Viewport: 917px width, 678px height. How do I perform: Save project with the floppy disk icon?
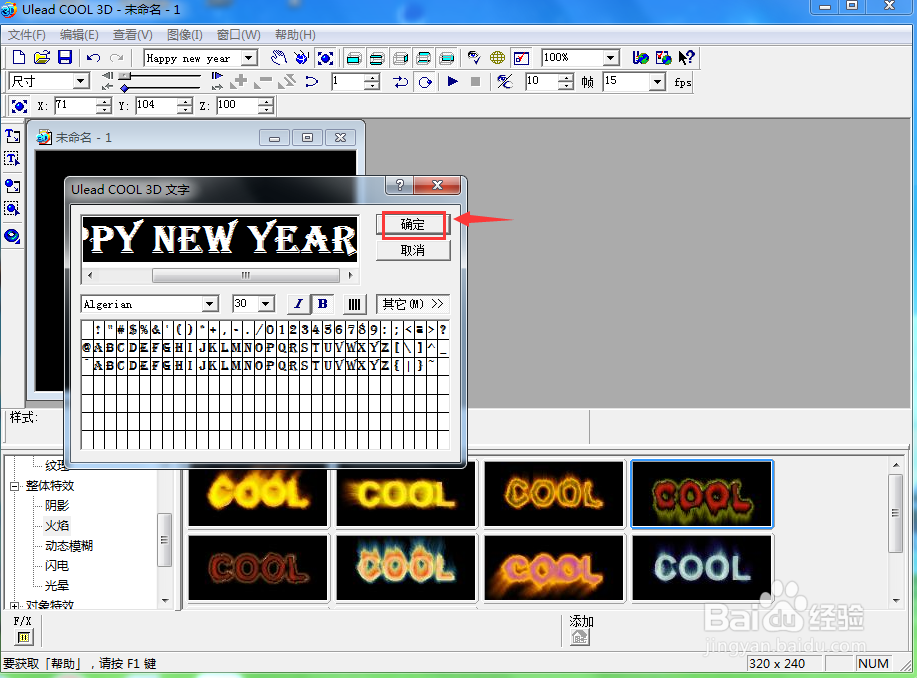(65, 57)
